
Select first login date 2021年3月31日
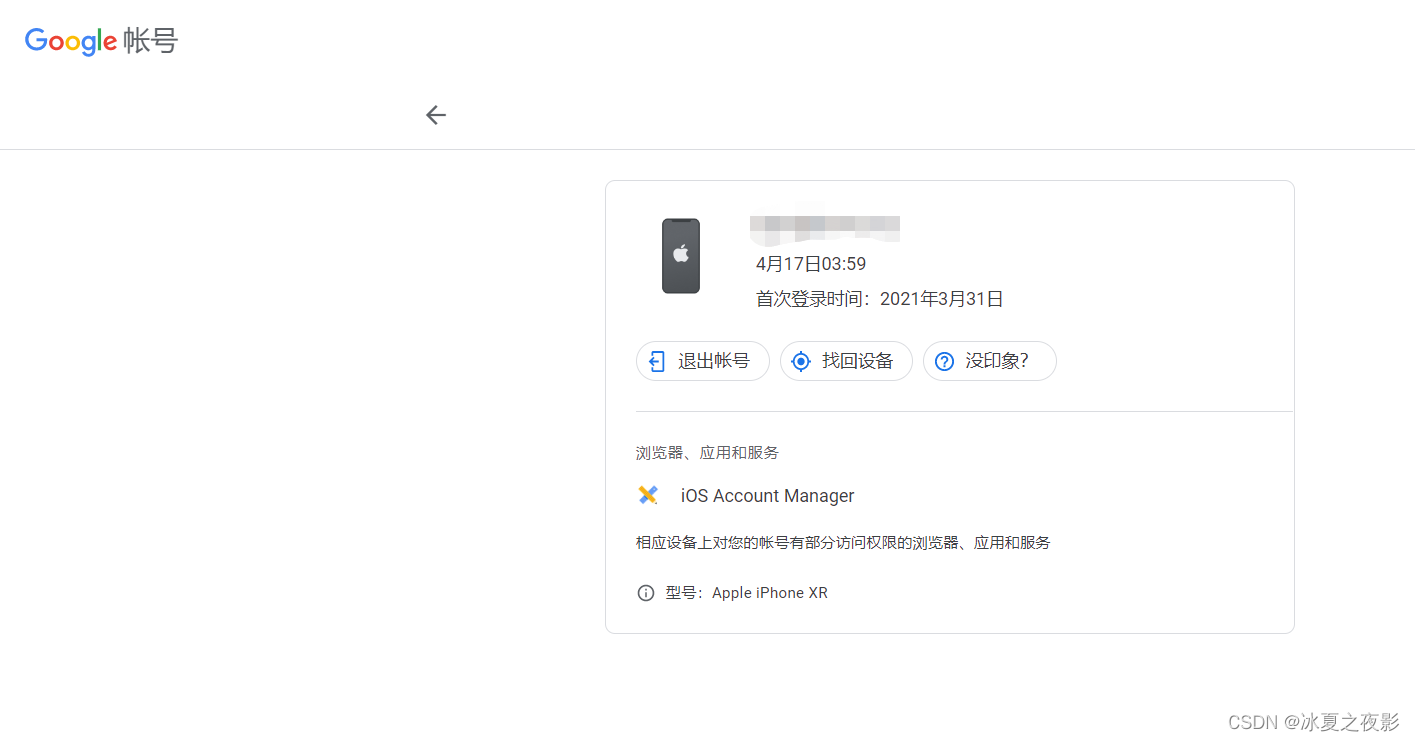pyautogui.click(x=942, y=299)
